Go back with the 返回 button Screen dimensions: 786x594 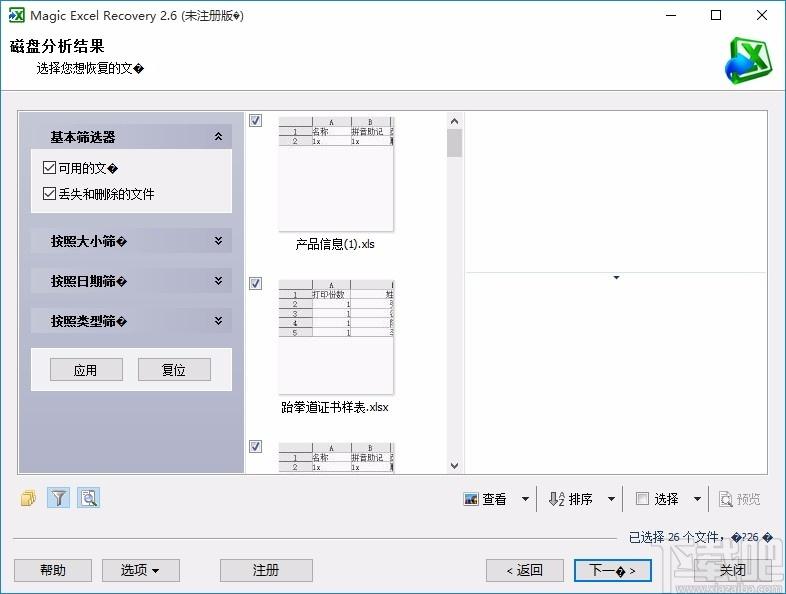(525, 570)
